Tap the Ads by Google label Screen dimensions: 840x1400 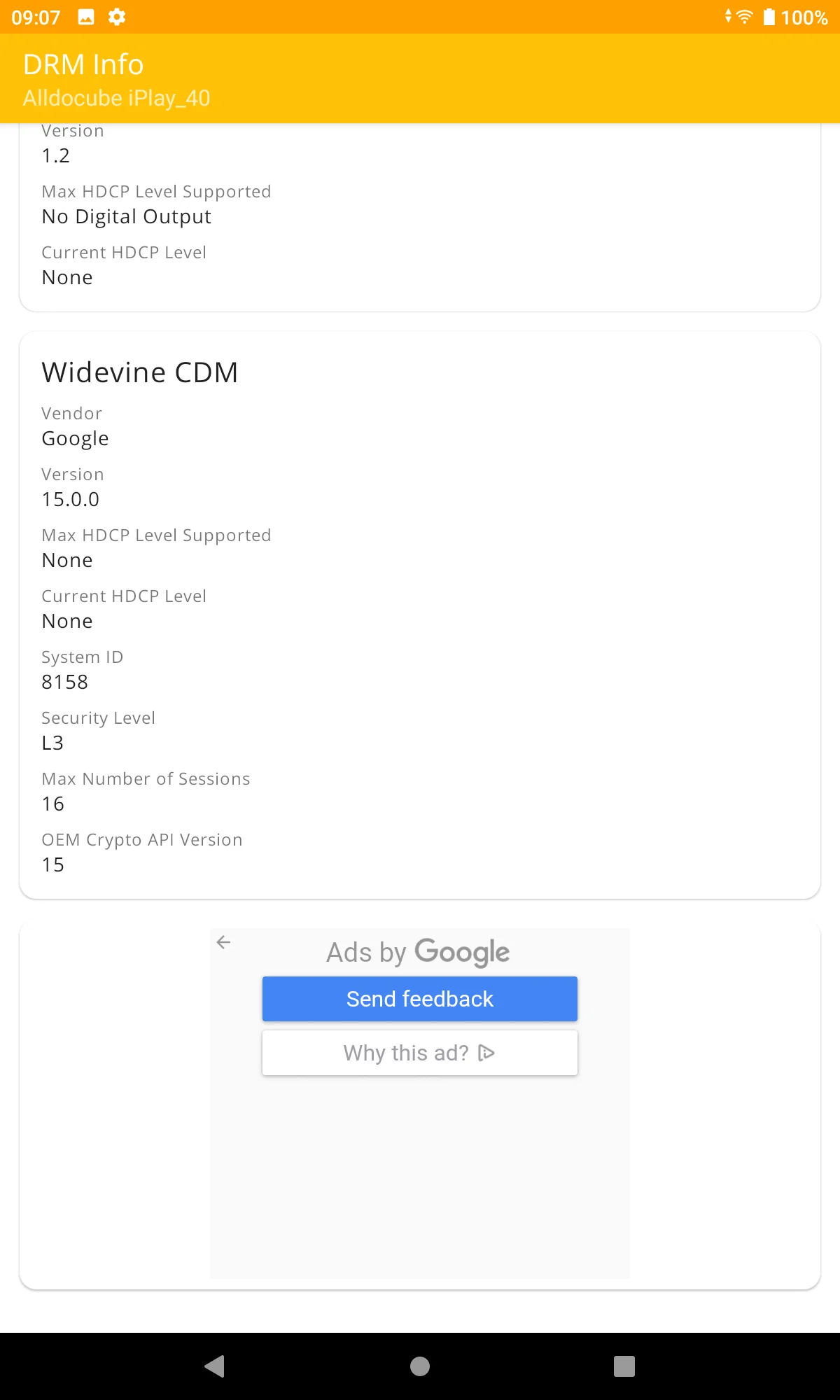pyautogui.click(x=418, y=952)
